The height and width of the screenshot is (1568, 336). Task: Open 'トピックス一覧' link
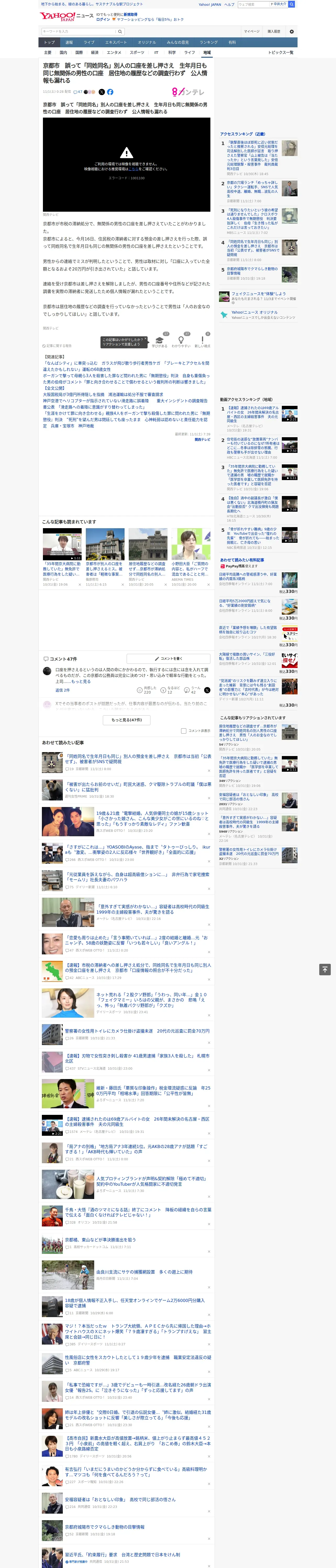coord(281,52)
